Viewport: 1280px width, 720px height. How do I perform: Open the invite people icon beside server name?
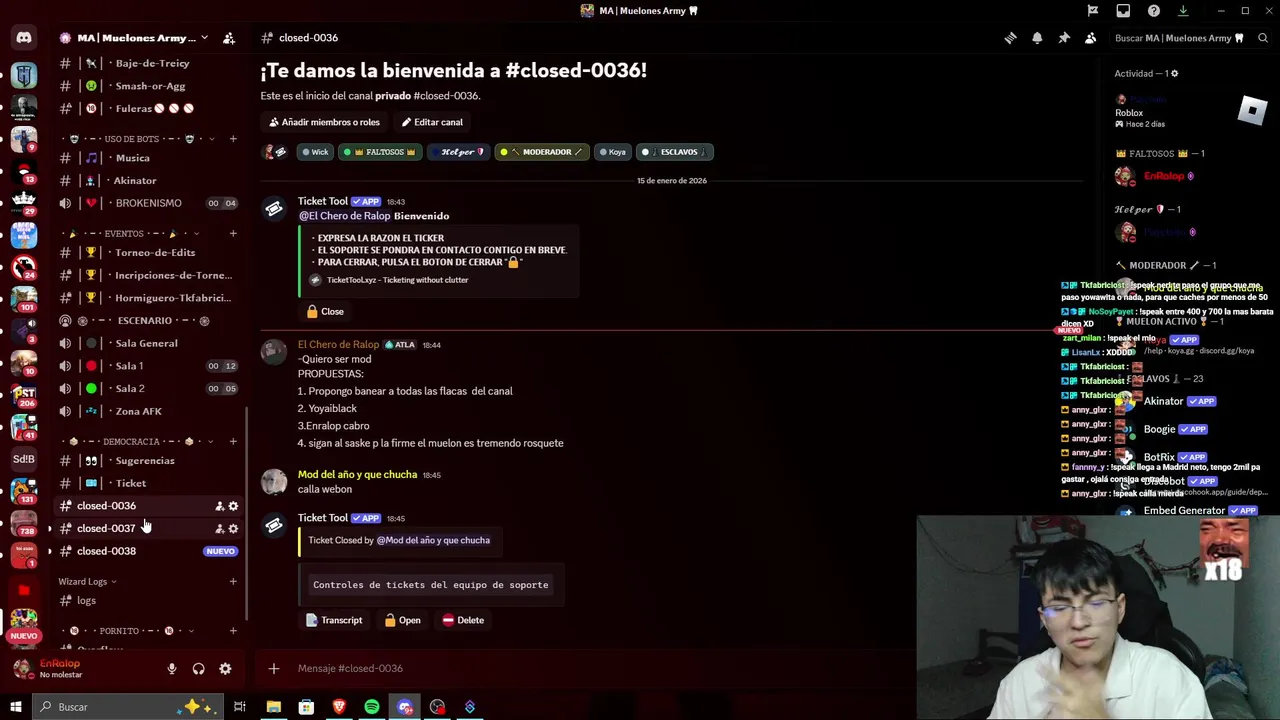point(229,38)
